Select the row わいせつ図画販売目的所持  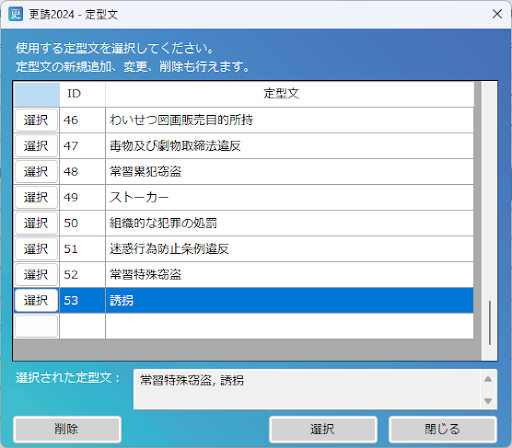pos(289,120)
